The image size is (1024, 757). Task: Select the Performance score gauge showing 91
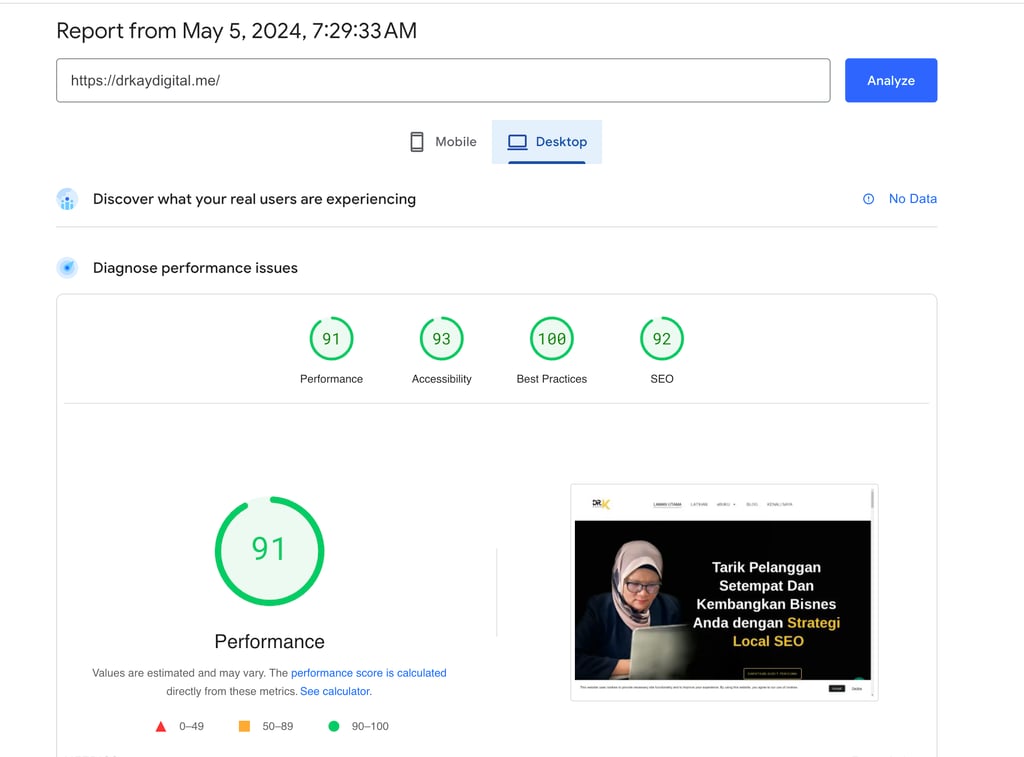(331, 339)
